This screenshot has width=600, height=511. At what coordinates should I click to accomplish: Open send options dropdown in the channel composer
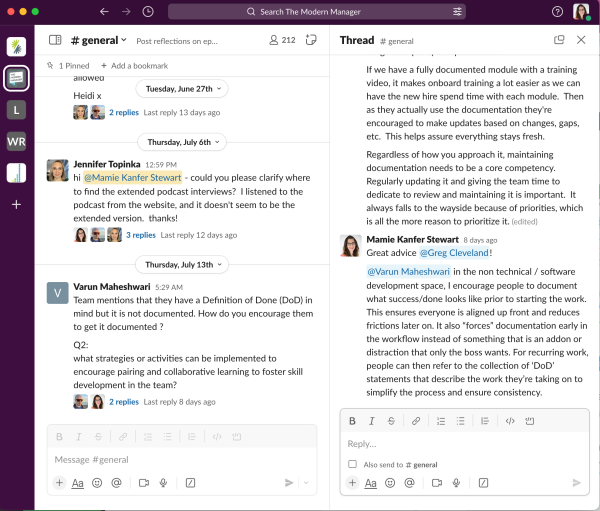pos(306,483)
